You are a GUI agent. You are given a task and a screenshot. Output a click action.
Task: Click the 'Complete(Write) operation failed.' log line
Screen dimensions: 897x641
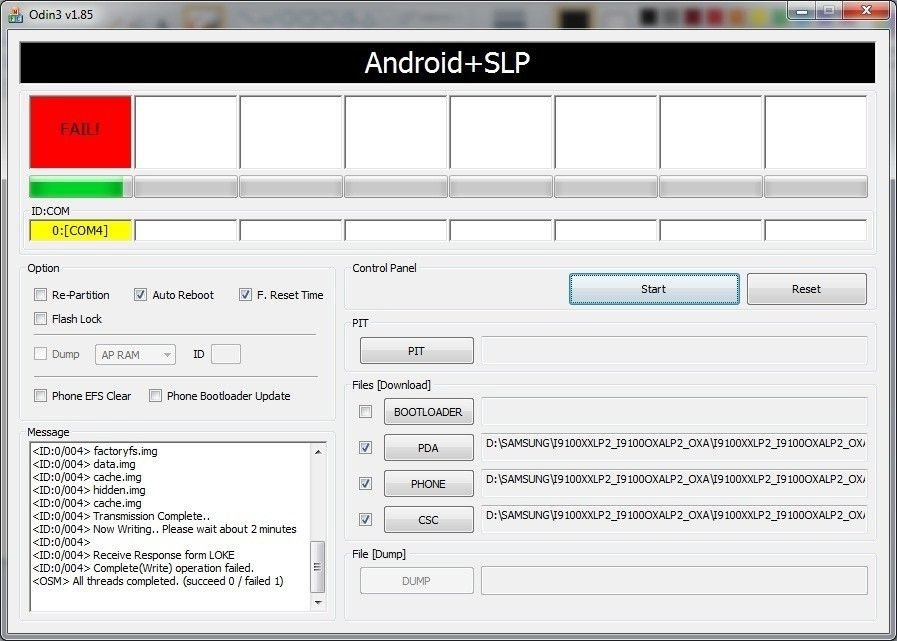point(143,568)
